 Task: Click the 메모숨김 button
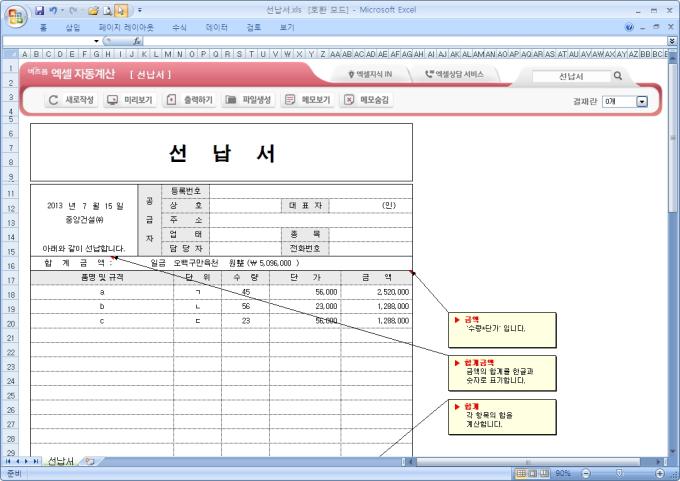pos(366,100)
